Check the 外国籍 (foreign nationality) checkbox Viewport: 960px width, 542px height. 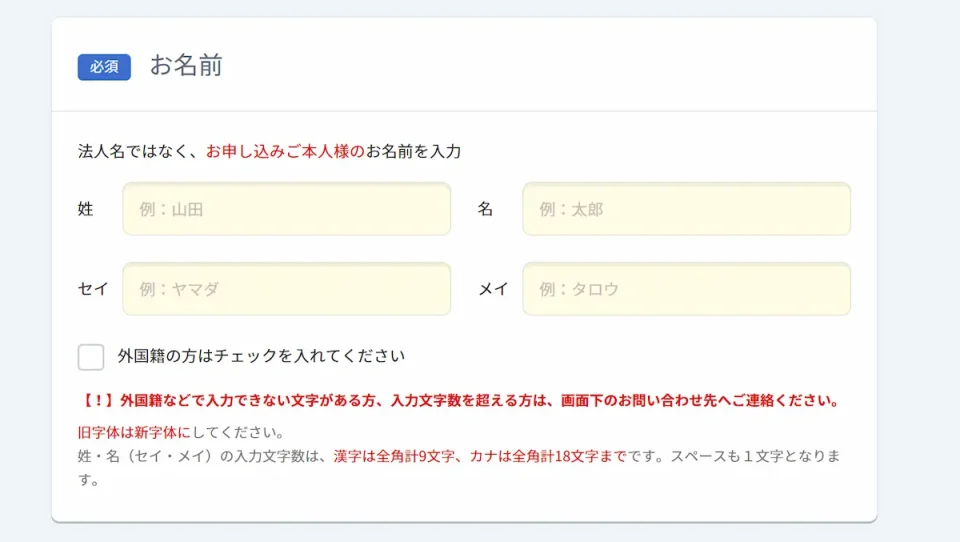pos(91,357)
